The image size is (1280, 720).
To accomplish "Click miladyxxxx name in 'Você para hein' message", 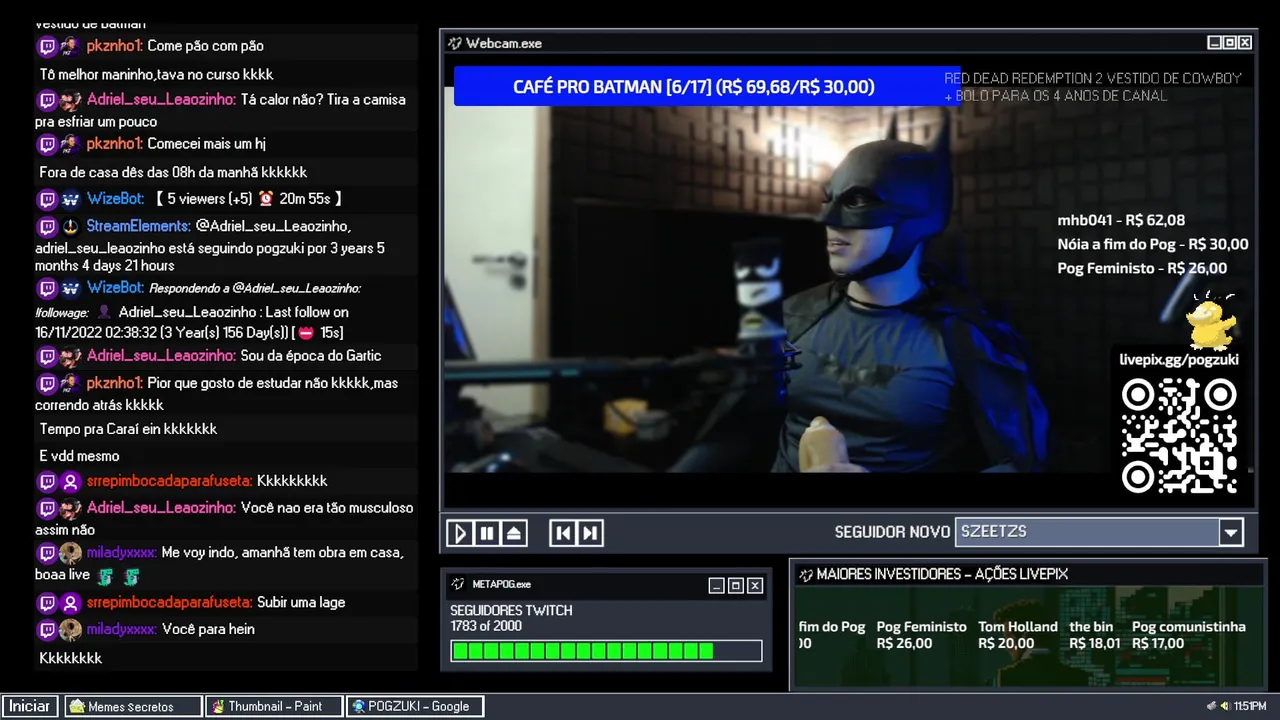I will [121, 629].
